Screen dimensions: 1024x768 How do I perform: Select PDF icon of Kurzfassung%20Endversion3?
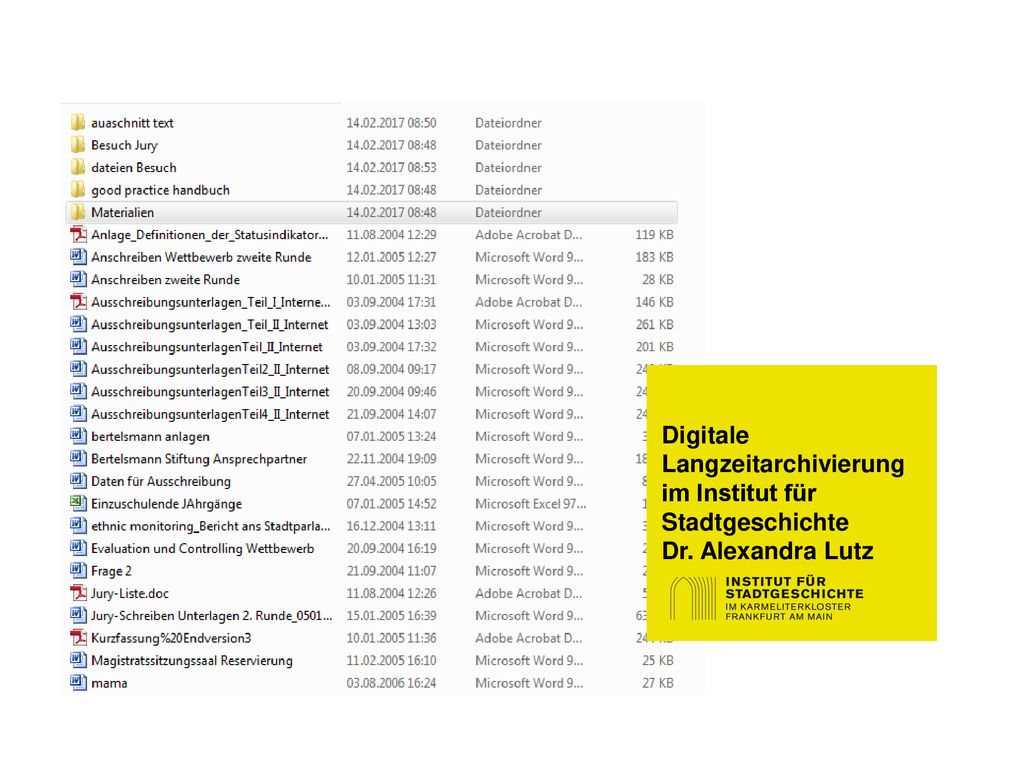pos(78,638)
